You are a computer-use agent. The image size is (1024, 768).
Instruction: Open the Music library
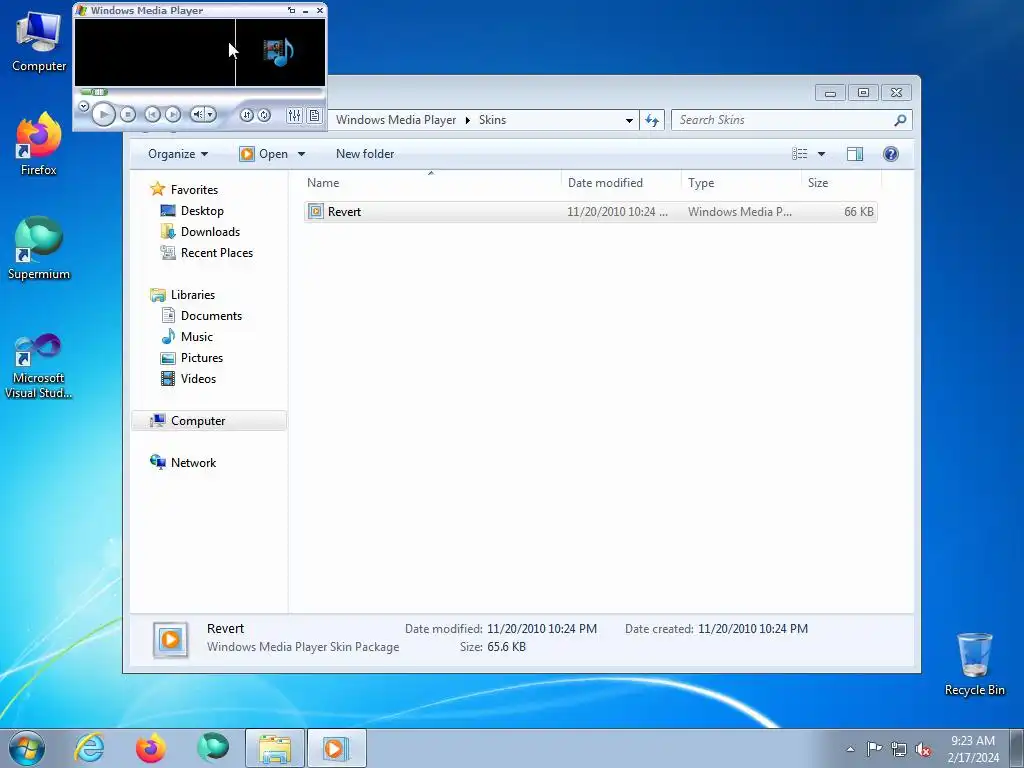[197, 337]
